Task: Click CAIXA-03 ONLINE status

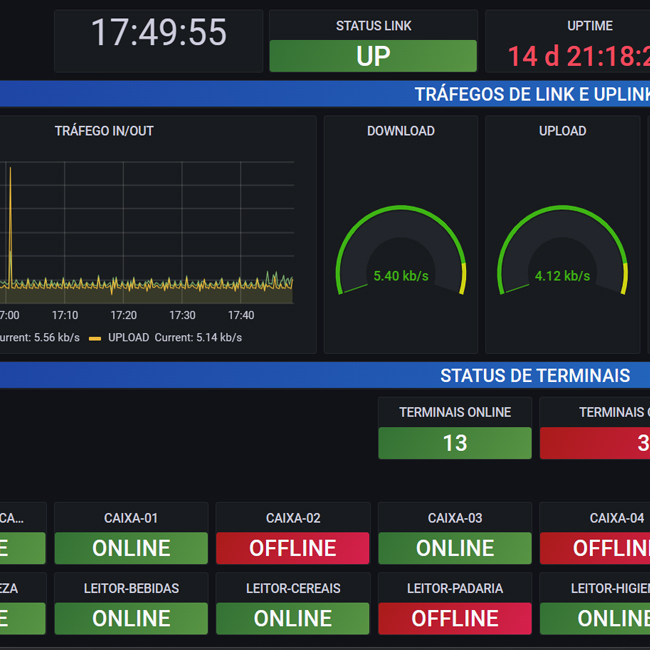Action: point(455,548)
